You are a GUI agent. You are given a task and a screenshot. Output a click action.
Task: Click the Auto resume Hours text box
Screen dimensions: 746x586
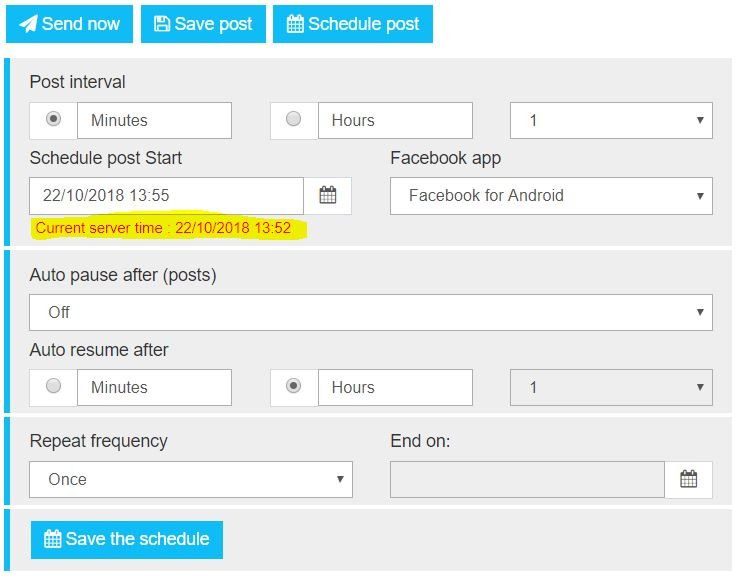pyautogui.click(x=395, y=387)
